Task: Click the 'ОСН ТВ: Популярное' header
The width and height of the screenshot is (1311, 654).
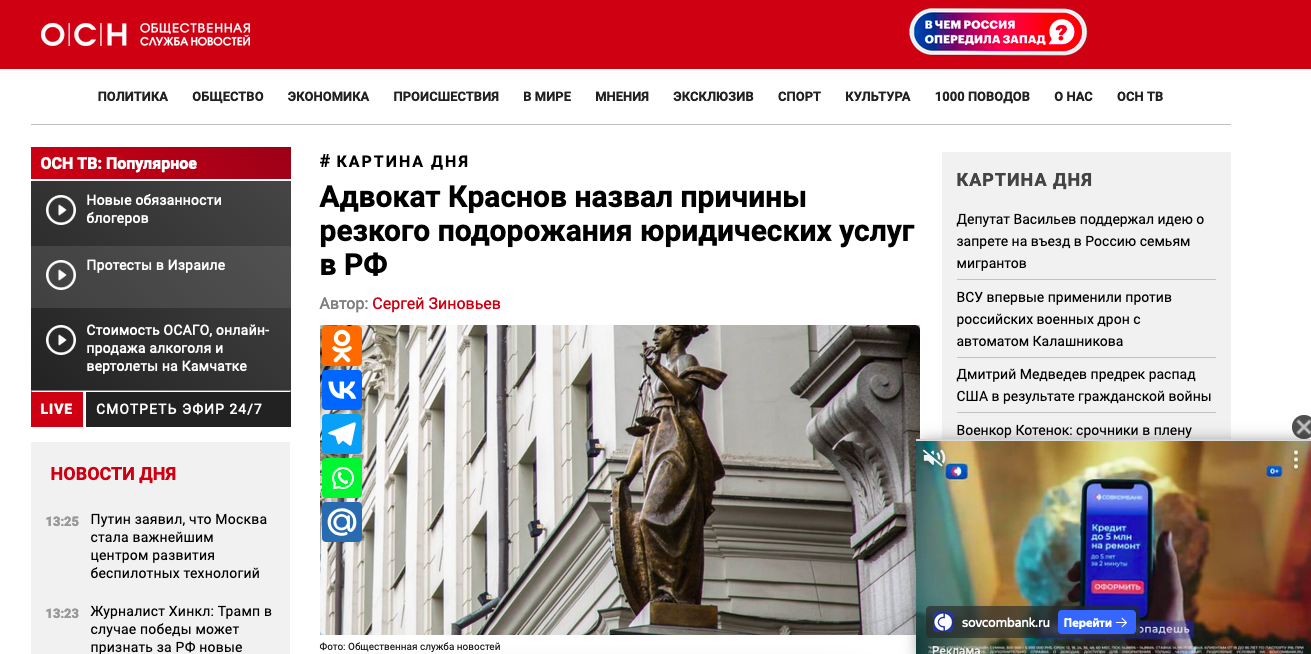Action: [161, 163]
